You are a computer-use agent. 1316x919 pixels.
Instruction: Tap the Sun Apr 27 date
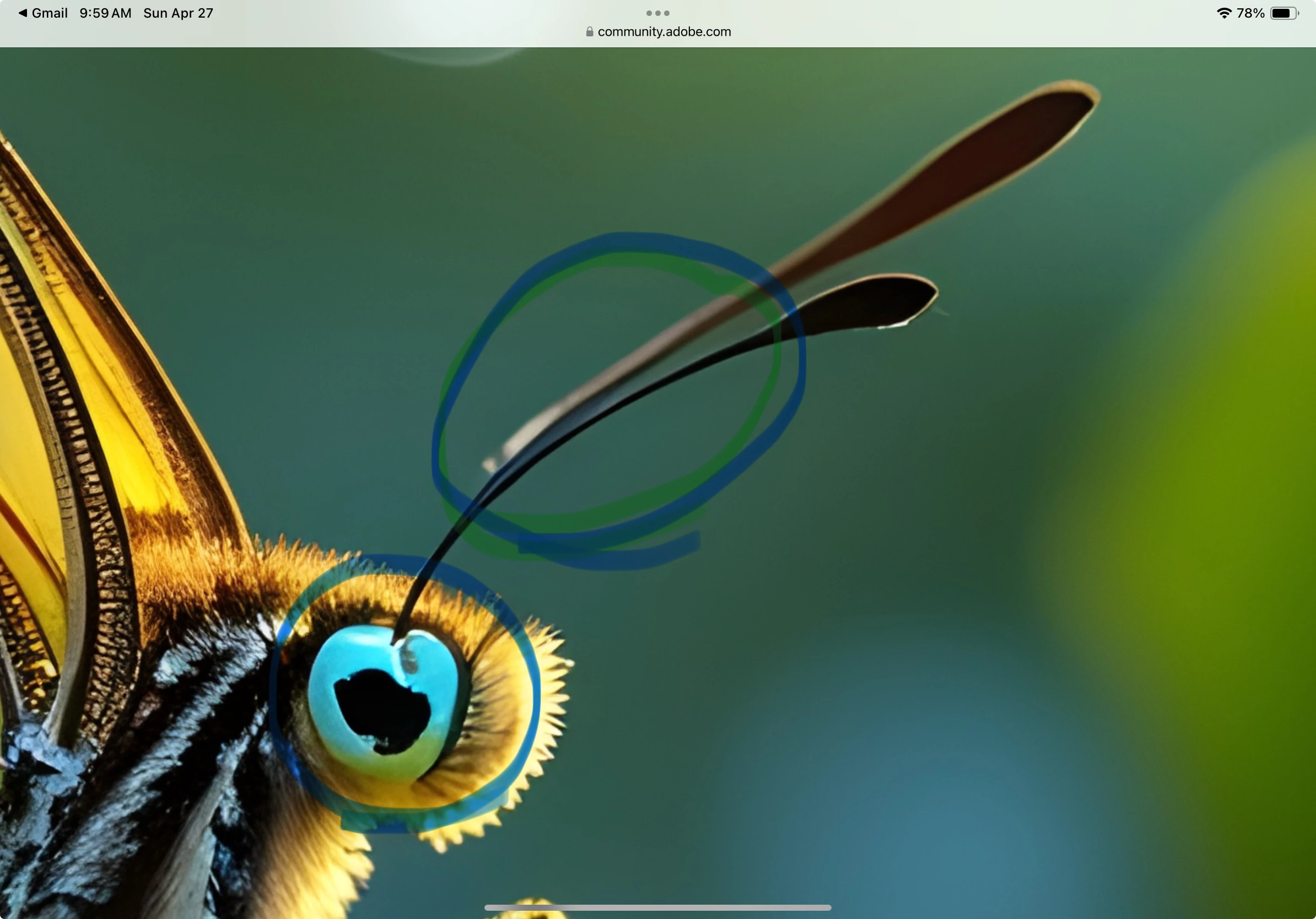178,13
